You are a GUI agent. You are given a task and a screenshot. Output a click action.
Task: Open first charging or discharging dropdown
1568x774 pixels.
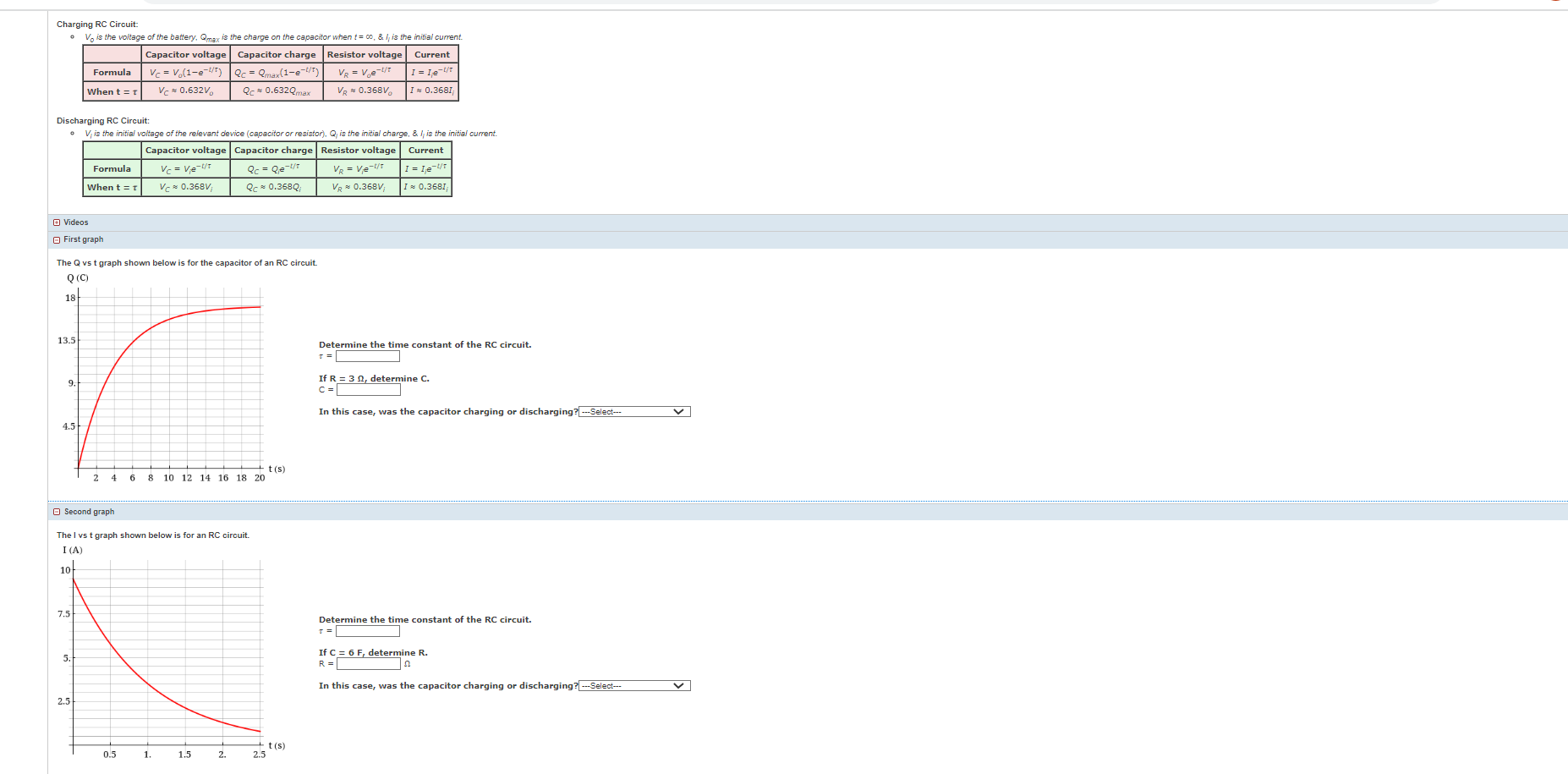[x=634, y=412]
